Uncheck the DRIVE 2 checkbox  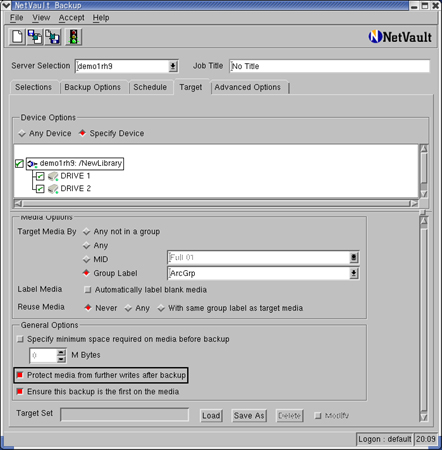click(x=40, y=189)
